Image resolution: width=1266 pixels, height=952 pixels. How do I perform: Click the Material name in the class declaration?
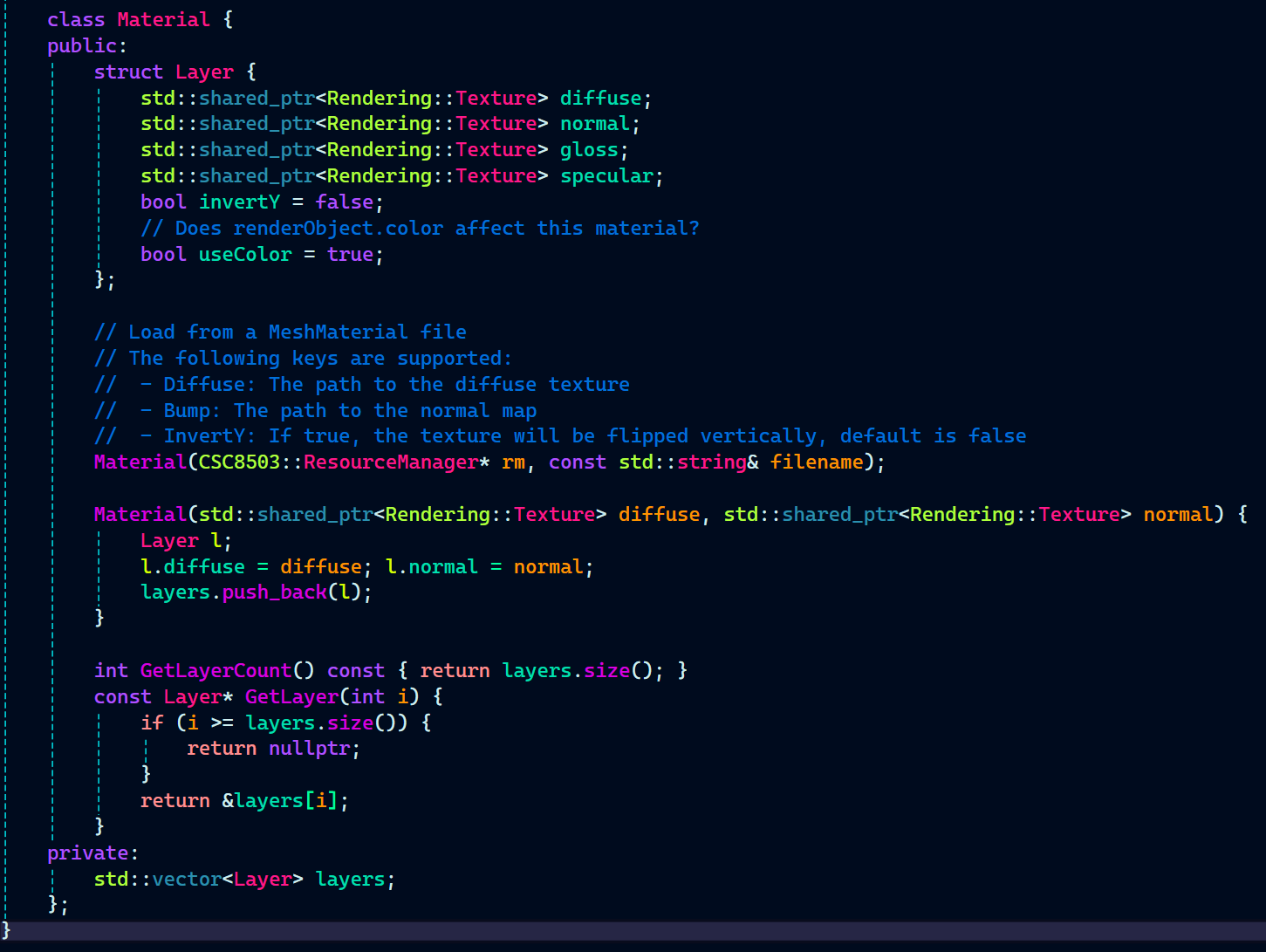pos(163,19)
